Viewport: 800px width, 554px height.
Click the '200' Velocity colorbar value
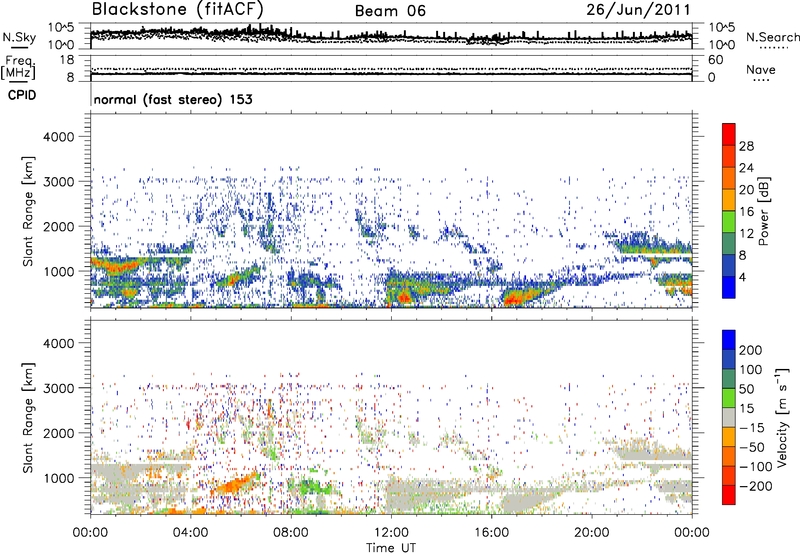pos(751,350)
